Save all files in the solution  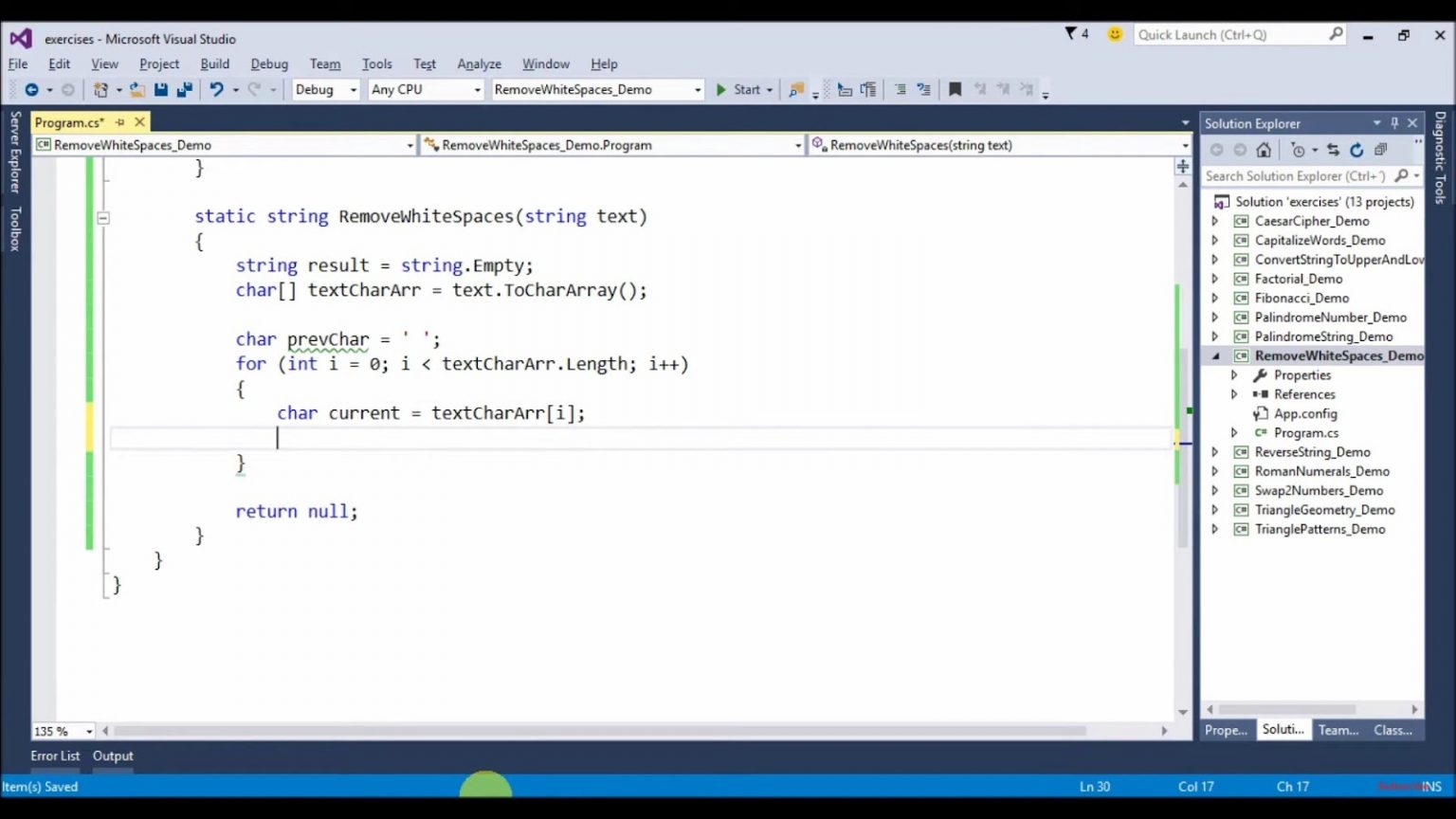tap(186, 88)
